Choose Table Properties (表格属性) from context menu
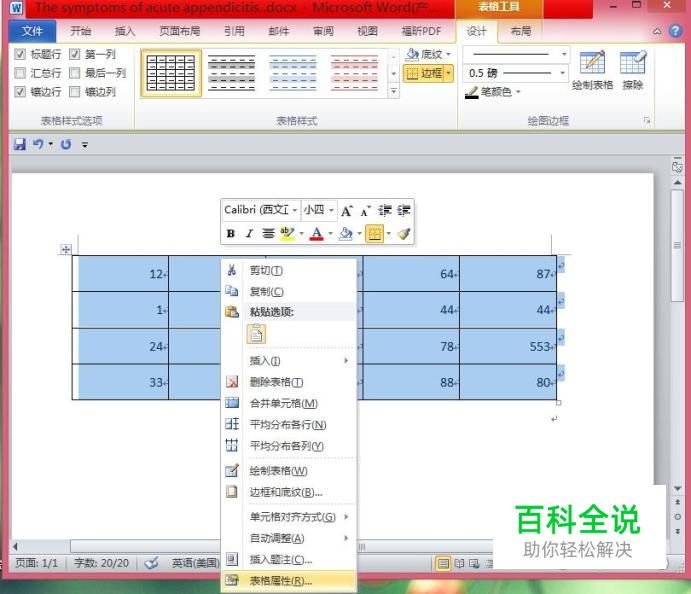Image resolution: width=691 pixels, height=594 pixels. pos(289,581)
